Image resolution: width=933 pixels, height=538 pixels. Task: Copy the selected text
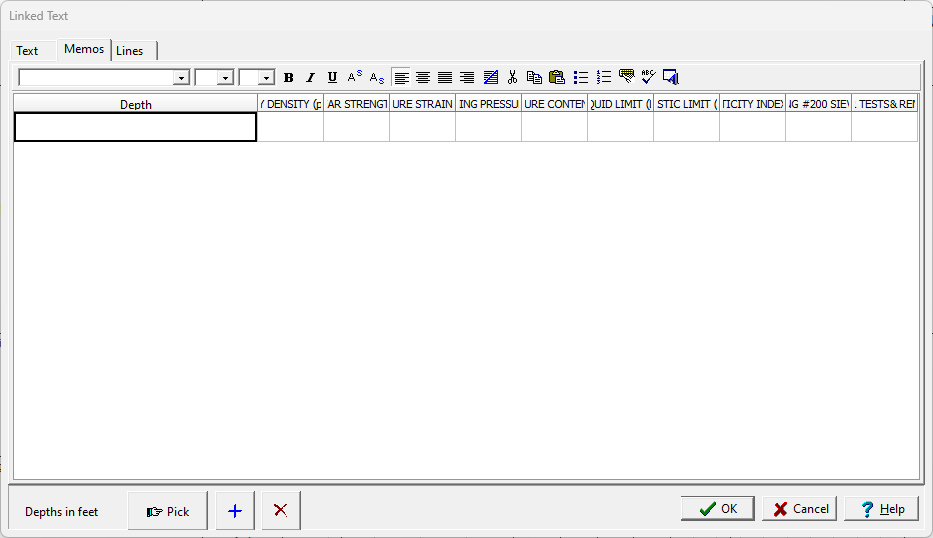tap(534, 77)
